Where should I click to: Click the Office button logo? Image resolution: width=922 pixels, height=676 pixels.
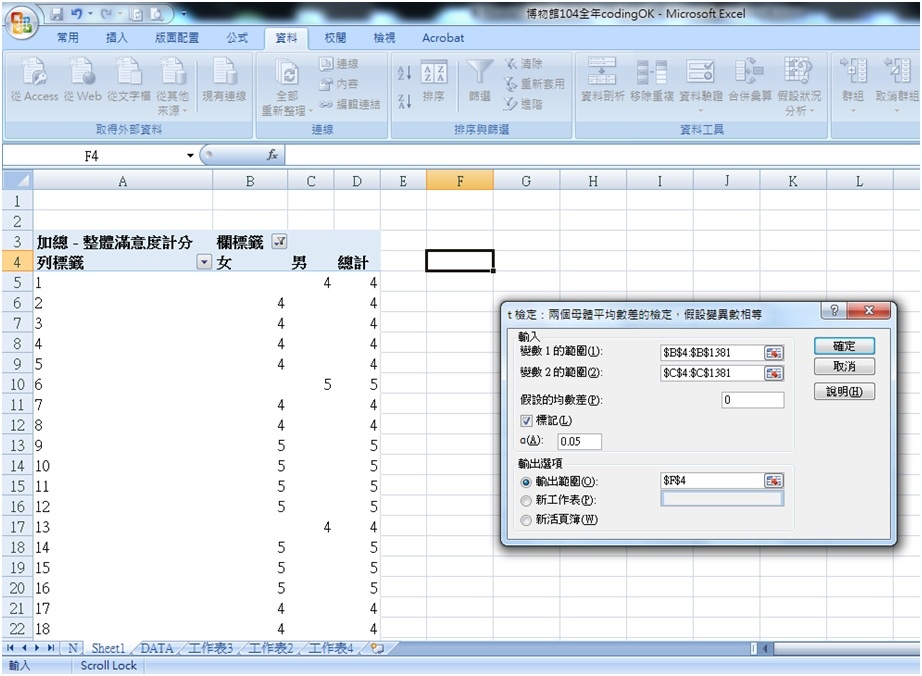[21, 22]
